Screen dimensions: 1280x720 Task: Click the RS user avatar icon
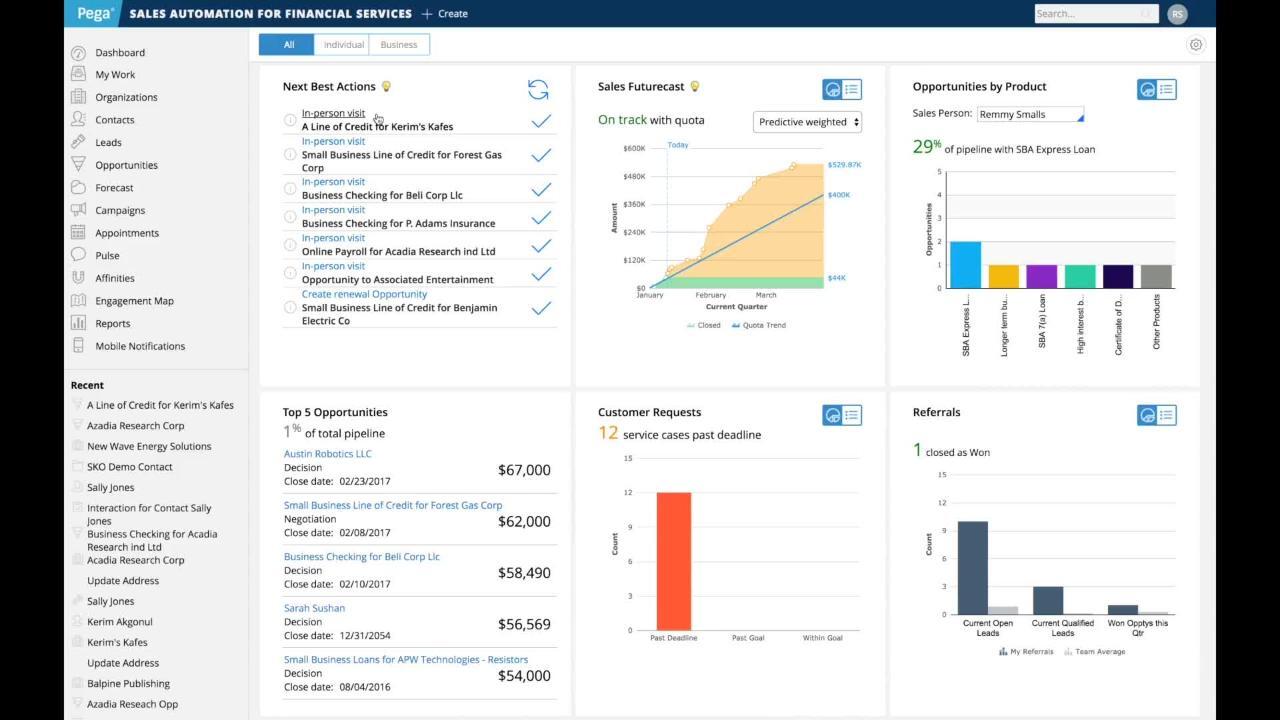[1177, 14]
